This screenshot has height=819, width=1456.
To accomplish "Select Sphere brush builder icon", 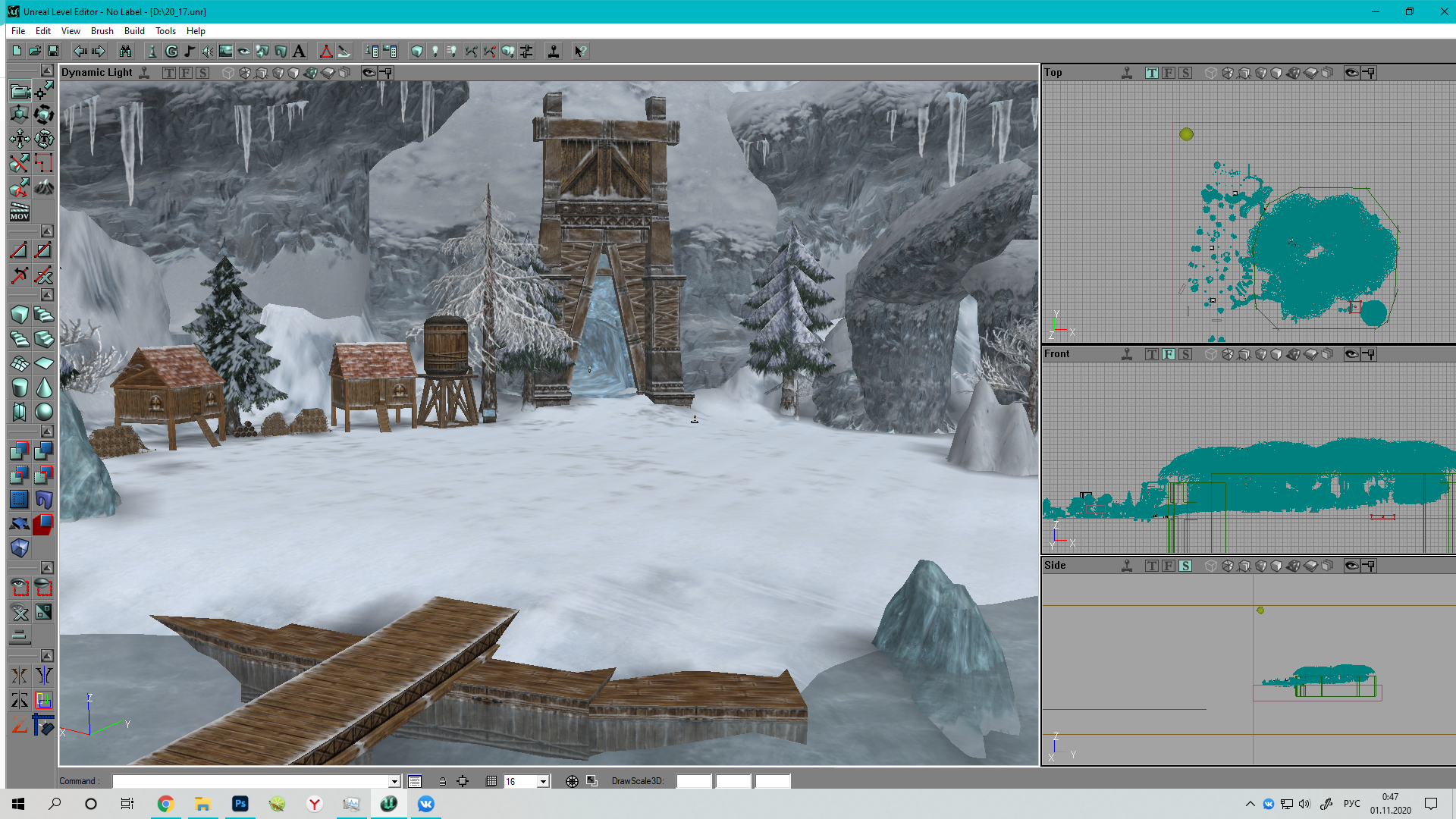I will point(44,411).
